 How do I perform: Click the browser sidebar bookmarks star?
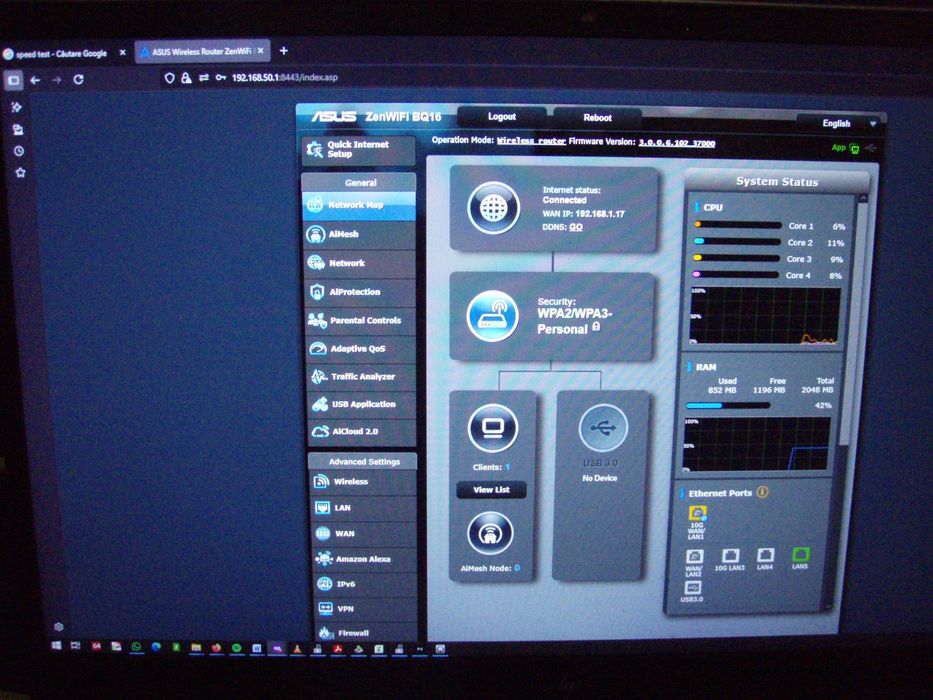pos(20,173)
